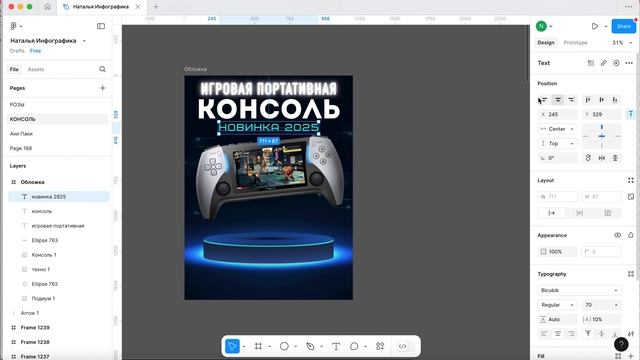The height and width of the screenshot is (360, 640).
Task: Select the Move tool in bottom toolbar
Action: tap(232, 346)
